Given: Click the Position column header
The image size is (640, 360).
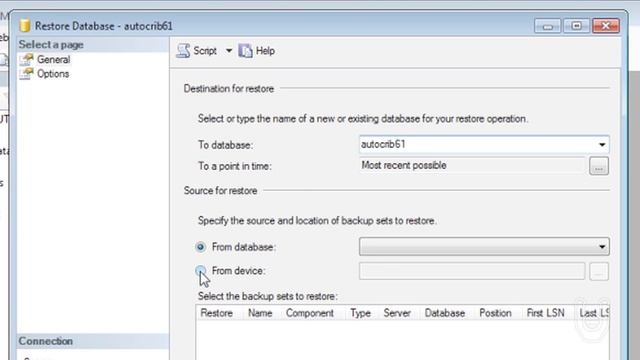Looking at the screenshot, I should click(495, 313).
